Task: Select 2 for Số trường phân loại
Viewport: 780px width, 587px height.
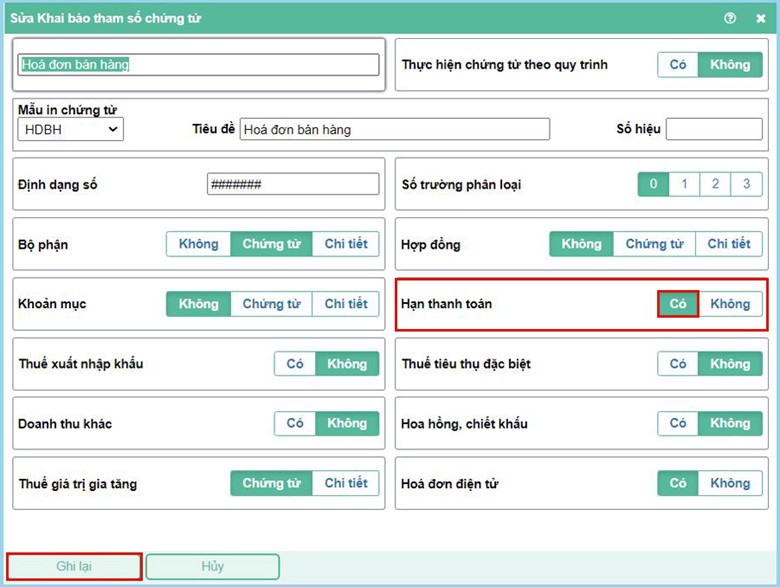Action: tap(715, 184)
